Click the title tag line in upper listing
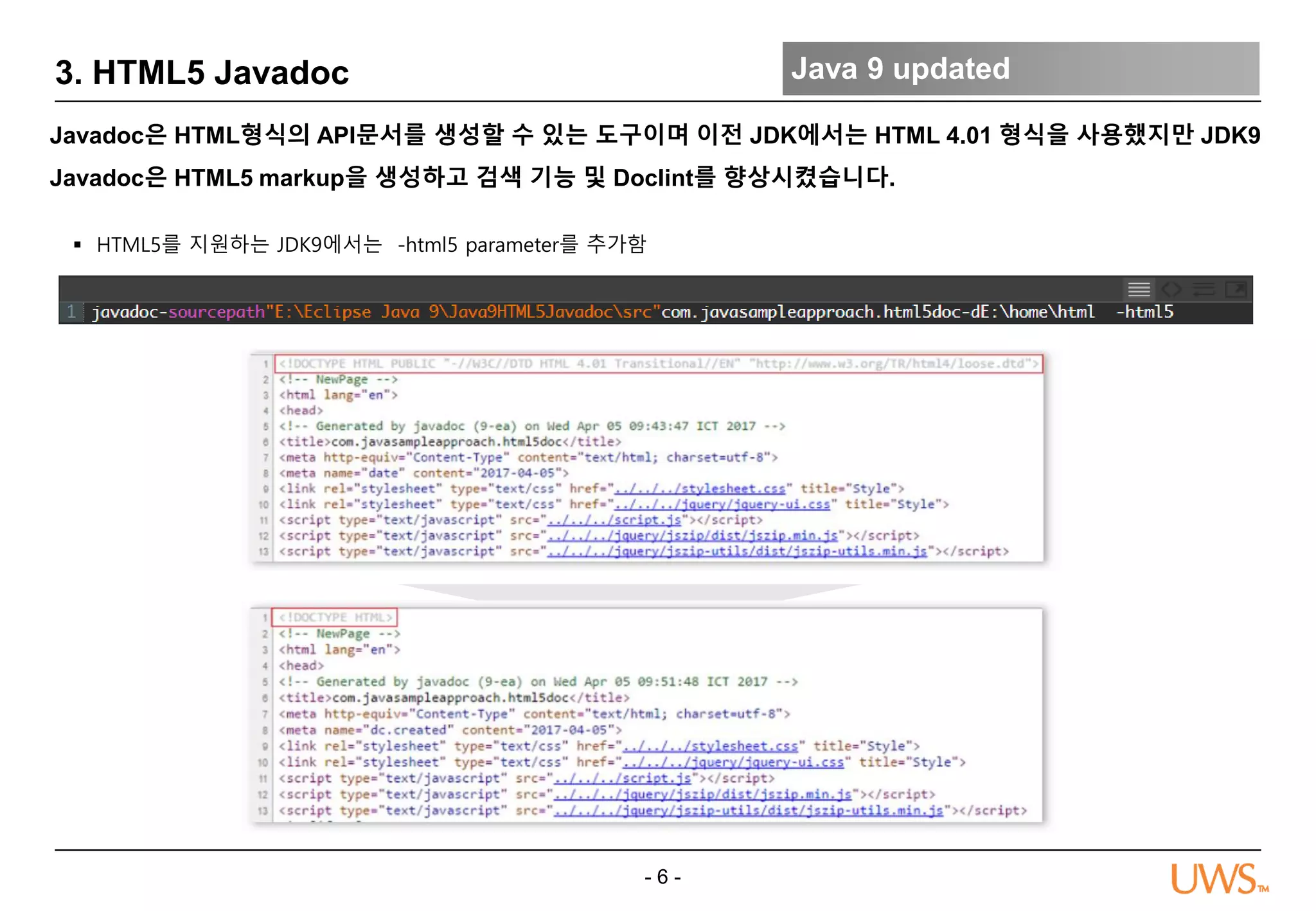The image size is (1316, 911). point(450,442)
